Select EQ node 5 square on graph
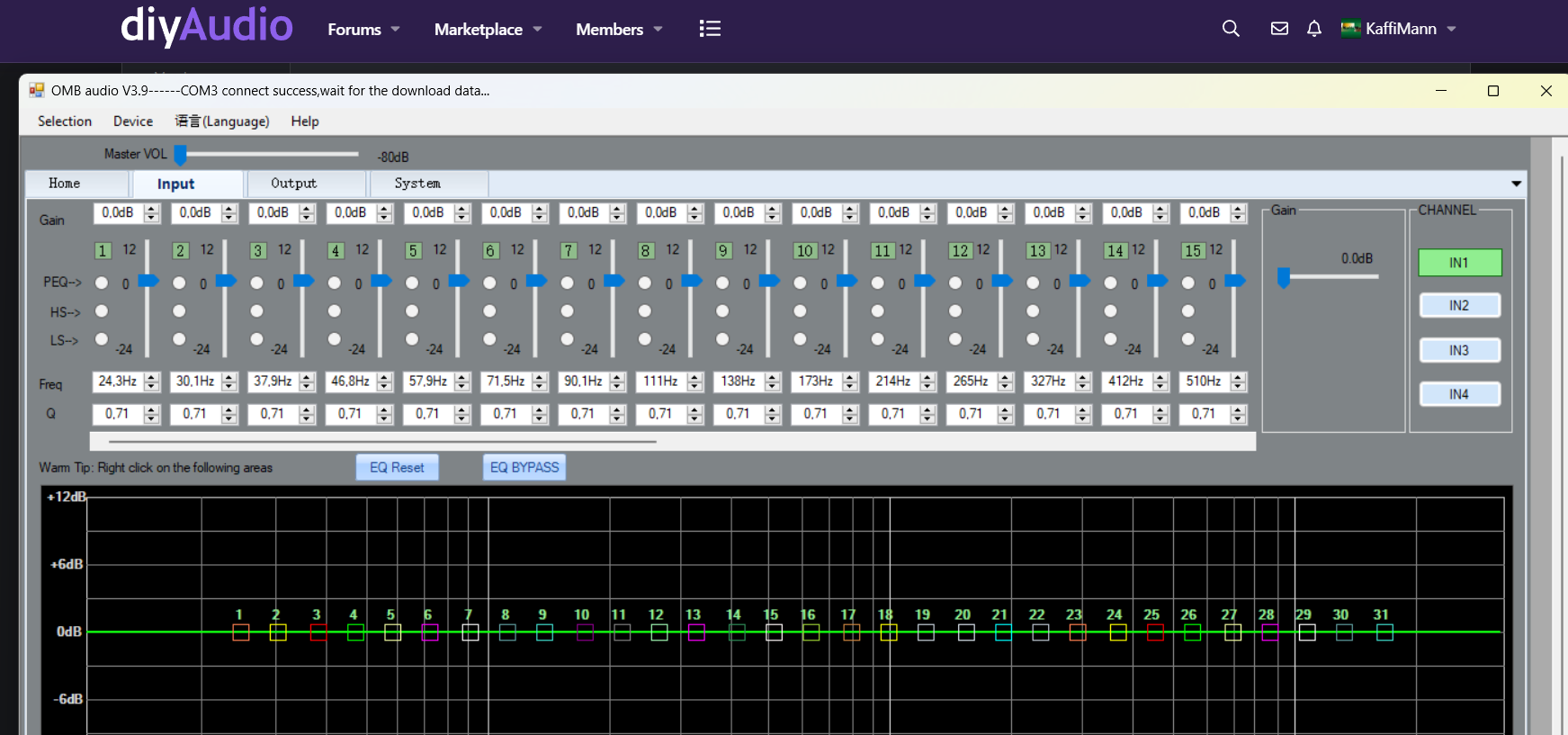 392,632
